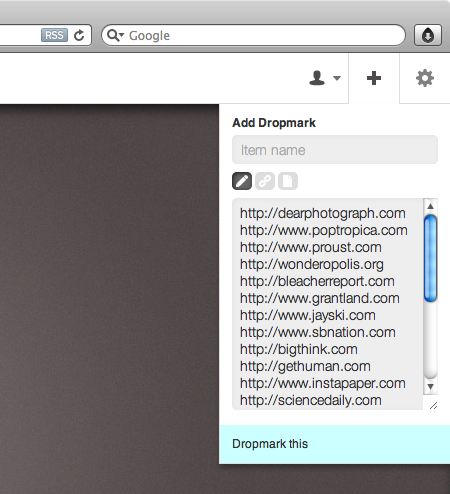This screenshot has width=450, height=494.
Task: Open the search engine magnifier dropdown
Action: (x=115, y=35)
